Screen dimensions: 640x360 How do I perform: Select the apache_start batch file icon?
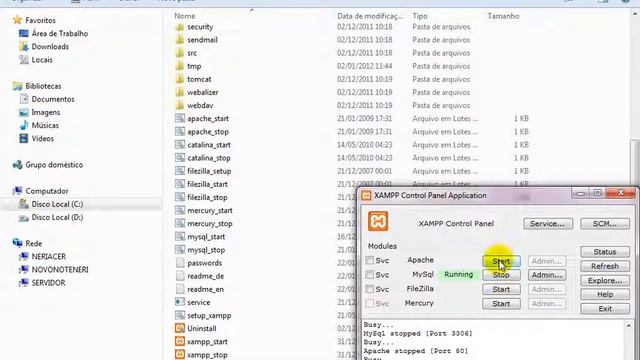[180, 118]
